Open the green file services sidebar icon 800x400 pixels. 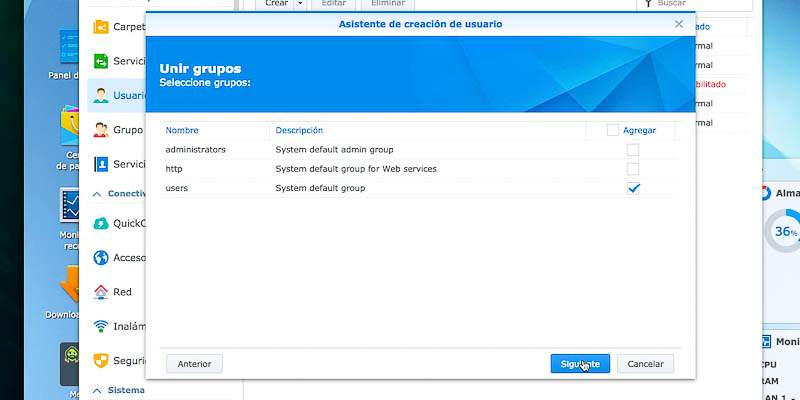tap(101, 61)
